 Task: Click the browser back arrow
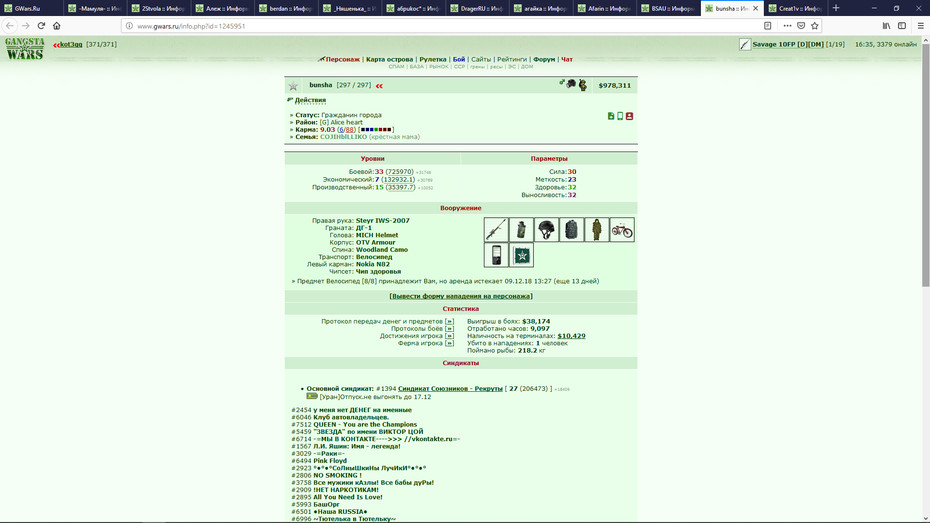click(x=9, y=25)
